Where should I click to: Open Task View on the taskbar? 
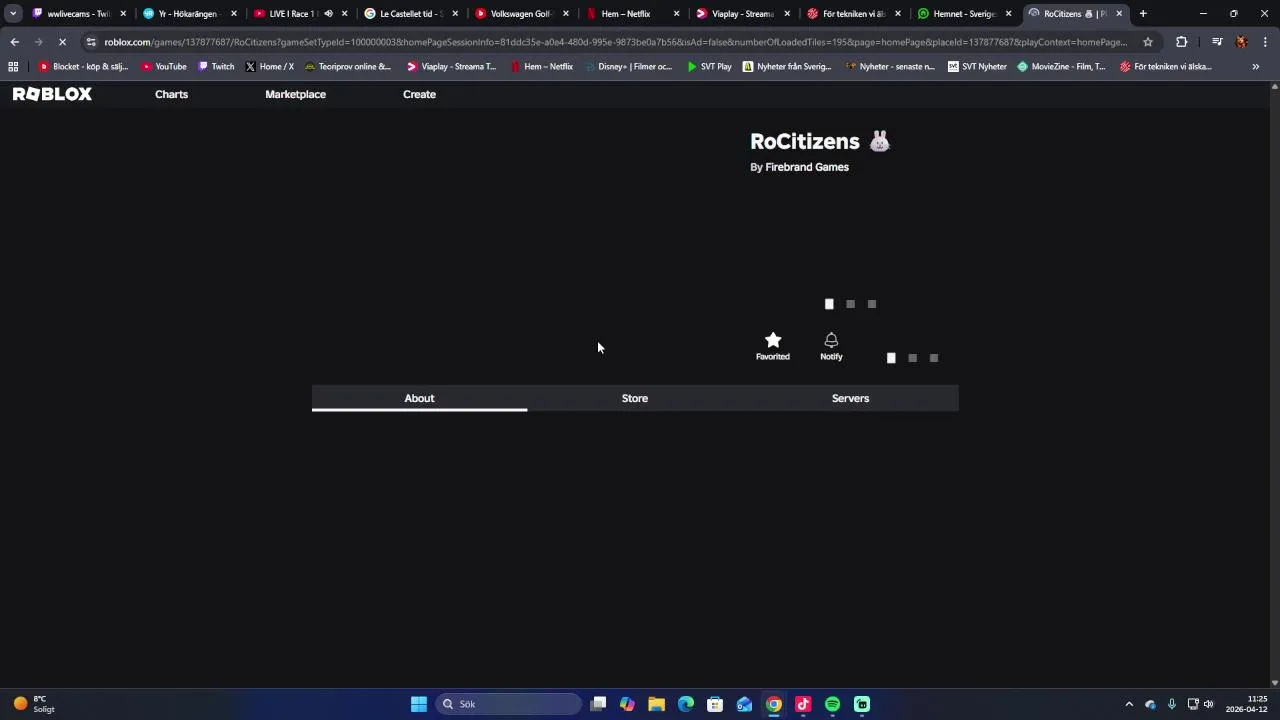pos(598,704)
